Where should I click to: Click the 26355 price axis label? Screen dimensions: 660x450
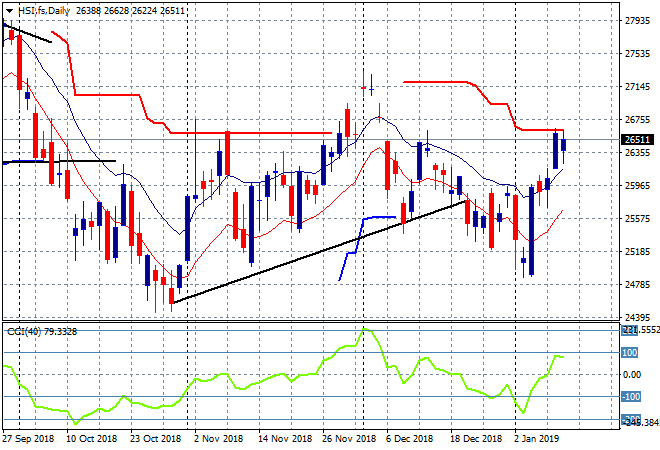(x=637, y=152)
